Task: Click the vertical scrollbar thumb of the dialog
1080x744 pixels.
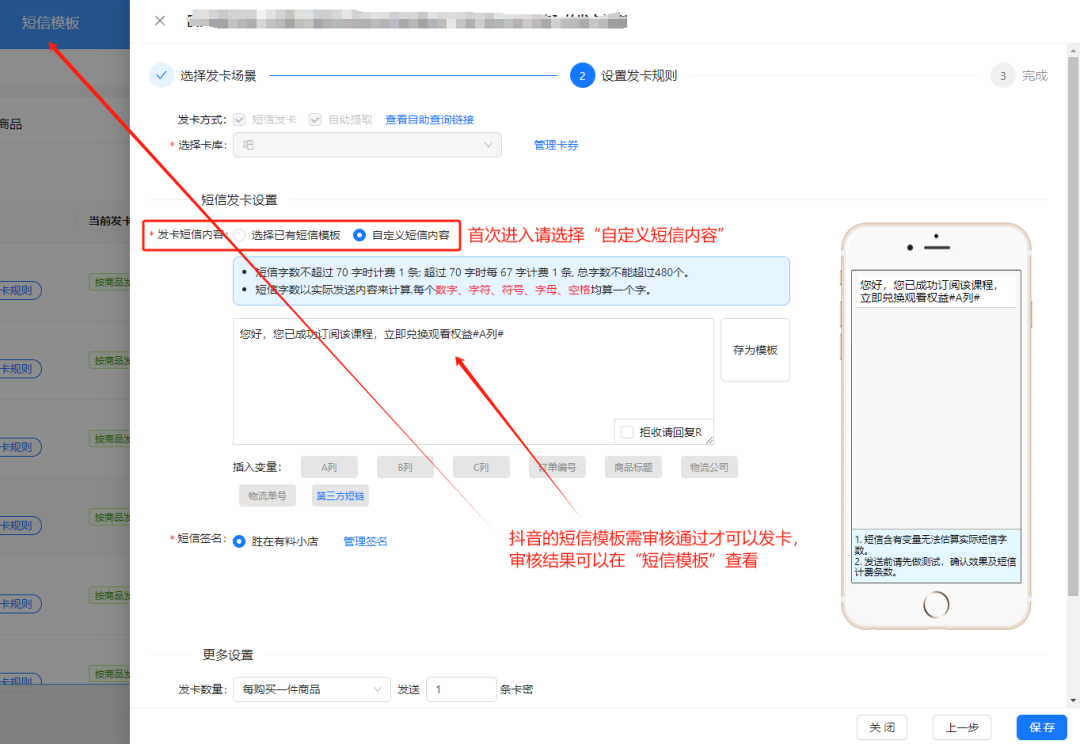Action: [x=1073, y=327]
